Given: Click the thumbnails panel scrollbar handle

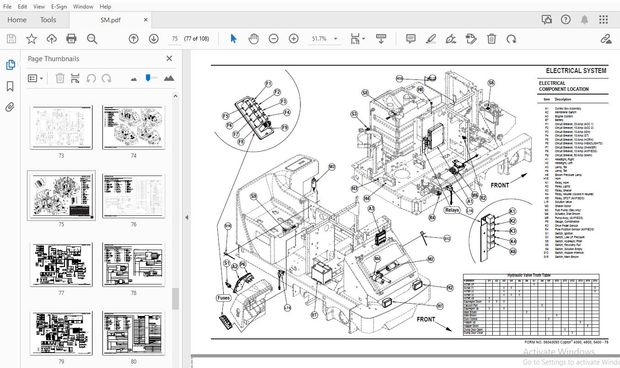Looking at the screenshot, I should click(176, 298).
